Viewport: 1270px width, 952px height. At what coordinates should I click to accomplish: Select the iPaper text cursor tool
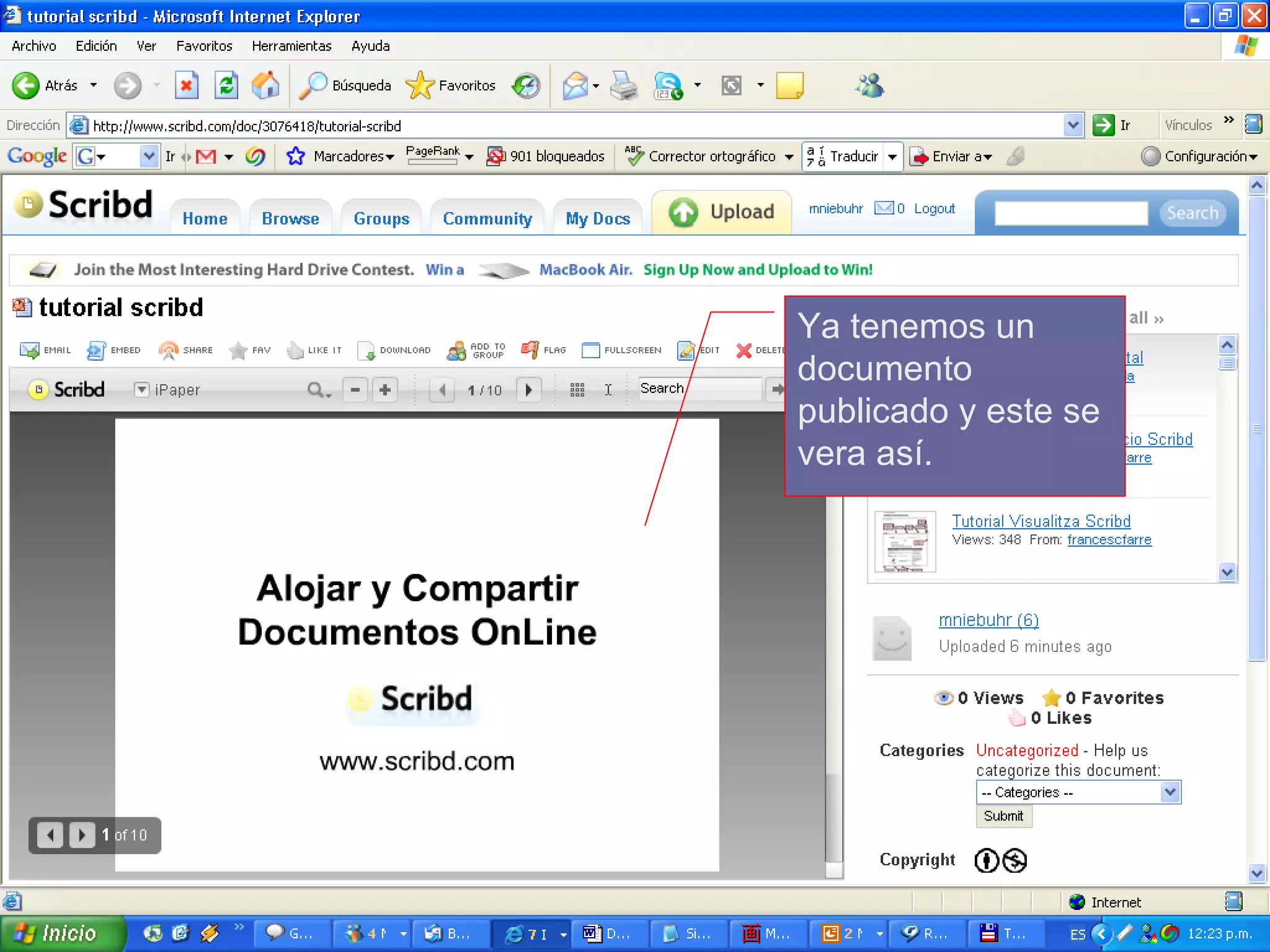[608, 390]
